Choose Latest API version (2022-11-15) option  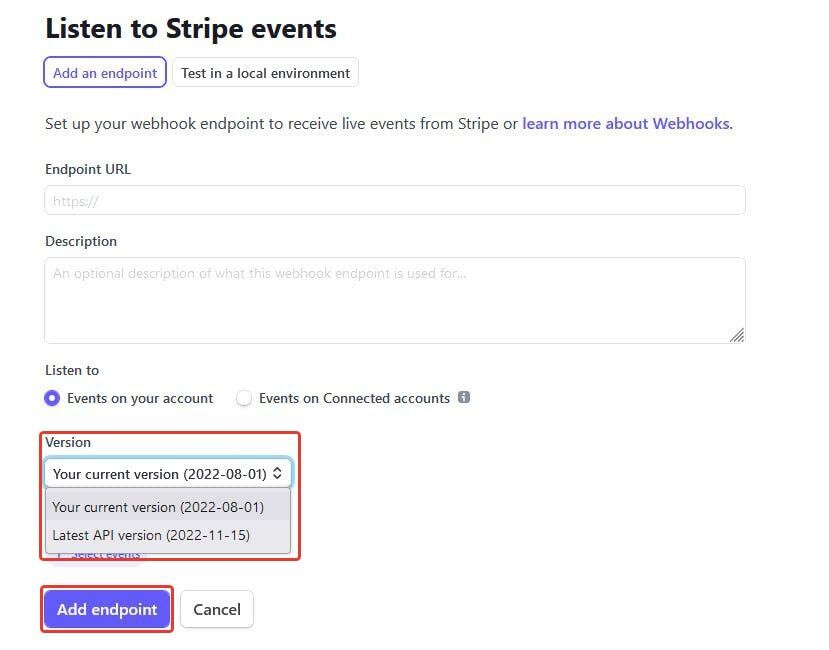click(x=168, y=535)
